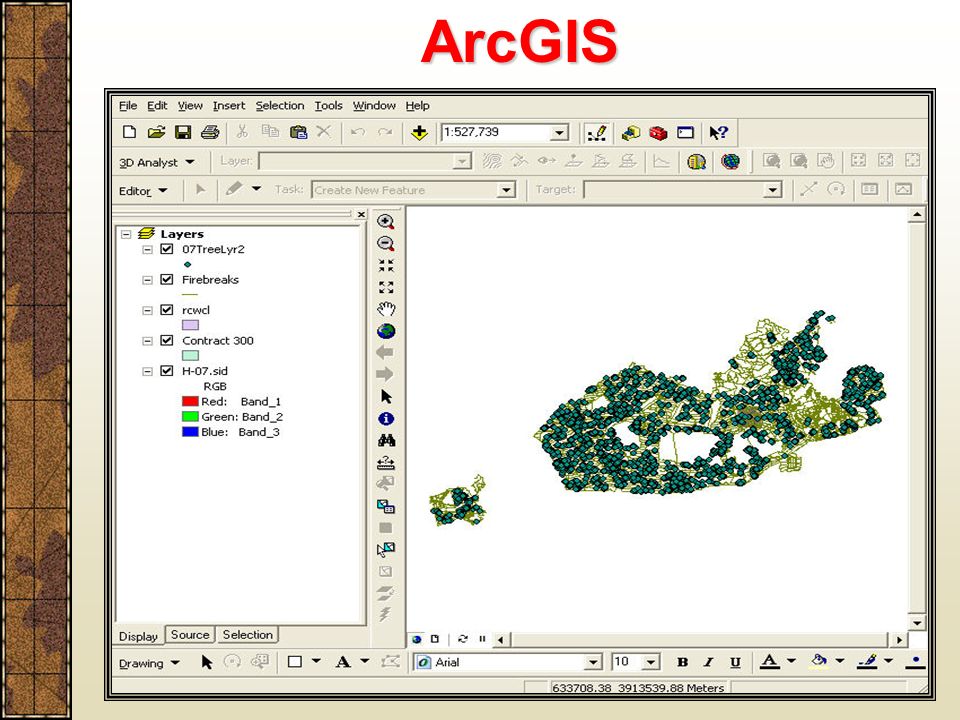
Task: Open the Drawing menu dropdown
Action: coord(149,663)
